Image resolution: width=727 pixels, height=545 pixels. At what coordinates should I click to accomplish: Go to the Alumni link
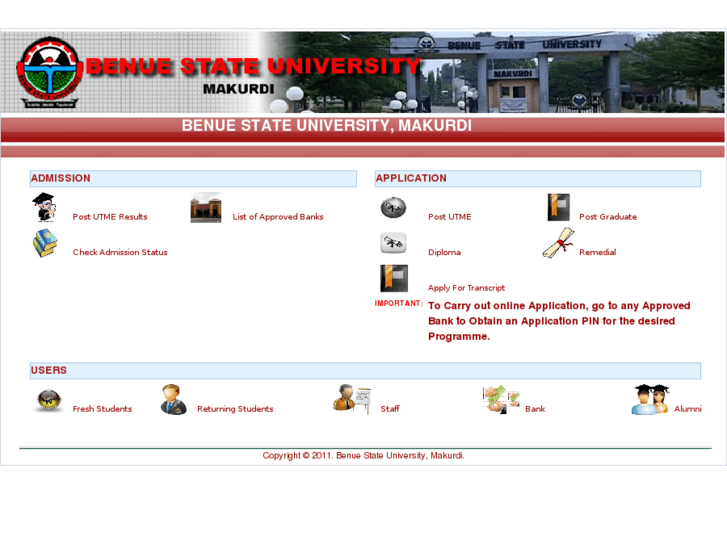tap(688, 409)
